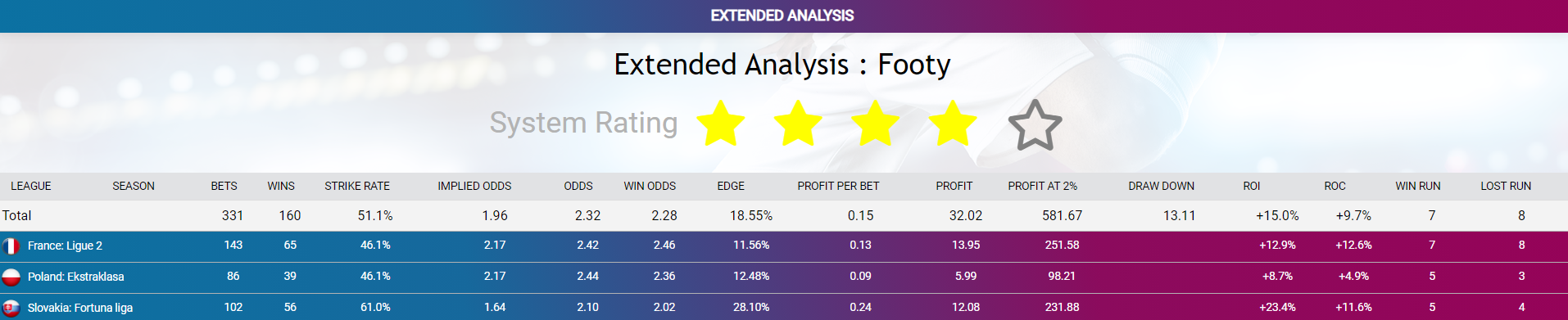Click the LEAGUE column header
The width and height of the screenshot is (1568, 320).
[31, 186]
